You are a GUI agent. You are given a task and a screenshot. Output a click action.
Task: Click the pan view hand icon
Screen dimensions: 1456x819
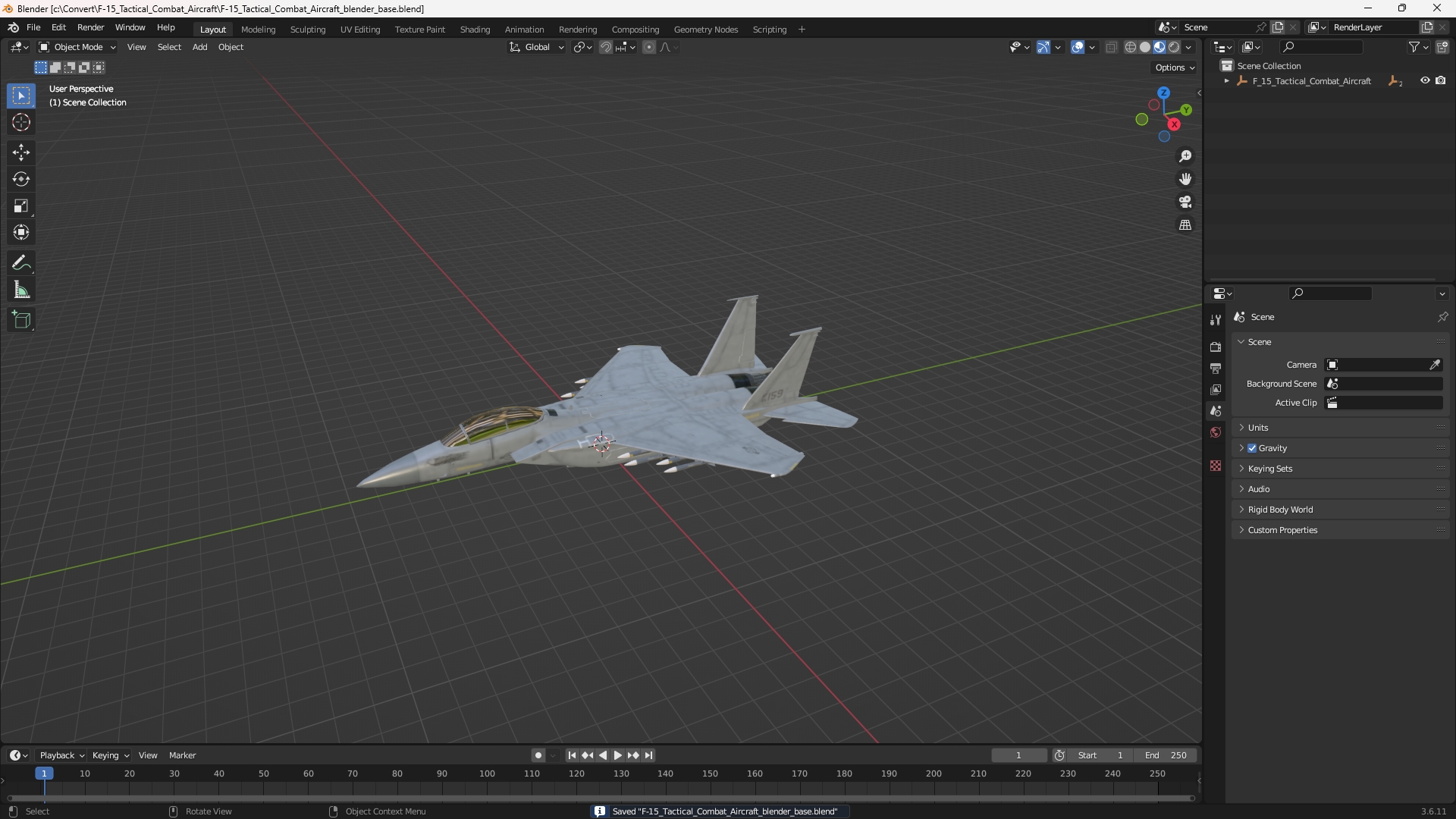pyautogui.click(x=1185, y=179)
